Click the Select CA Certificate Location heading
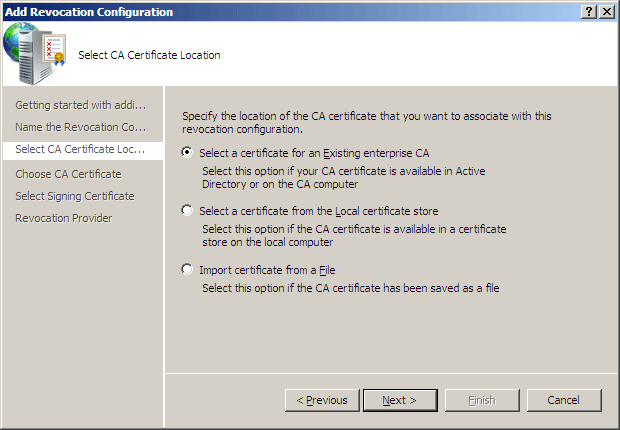Screen dimensions: 620x430 (x=149, y=55)
